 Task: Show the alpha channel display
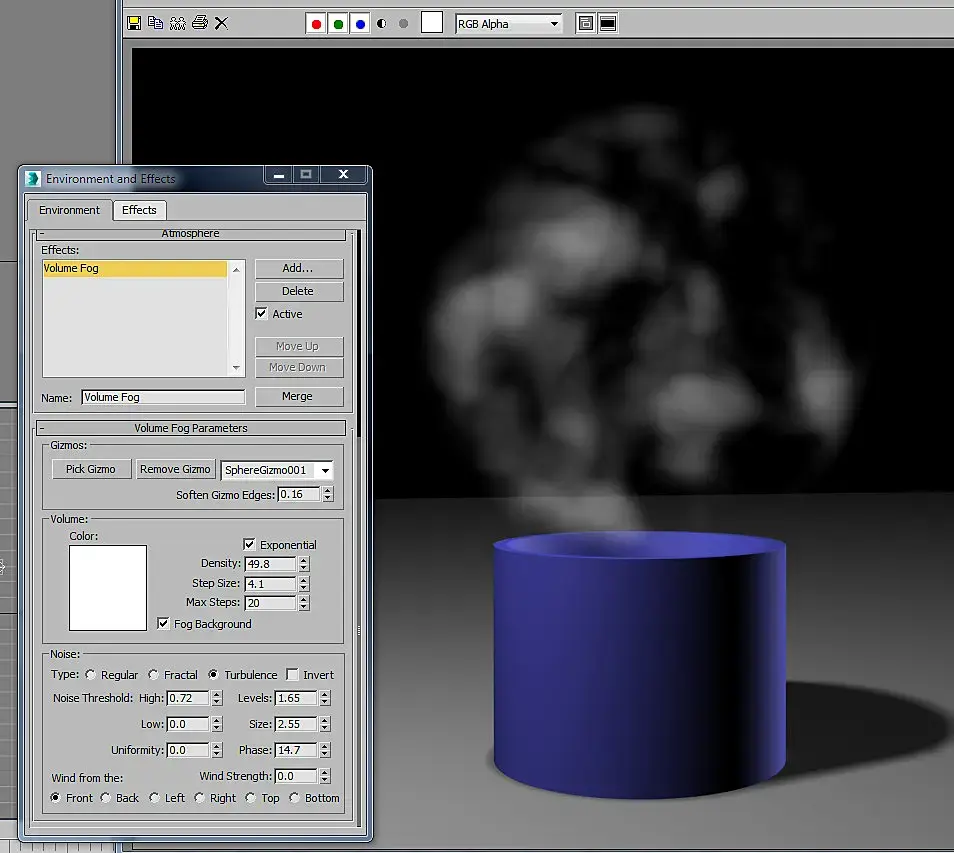point(382,24)
